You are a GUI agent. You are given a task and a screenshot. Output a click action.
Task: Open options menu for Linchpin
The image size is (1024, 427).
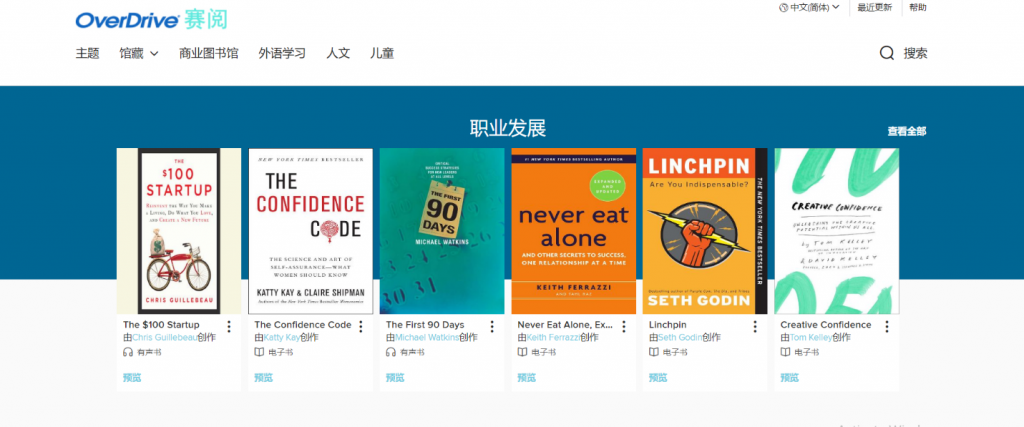(x=755, y=326)
